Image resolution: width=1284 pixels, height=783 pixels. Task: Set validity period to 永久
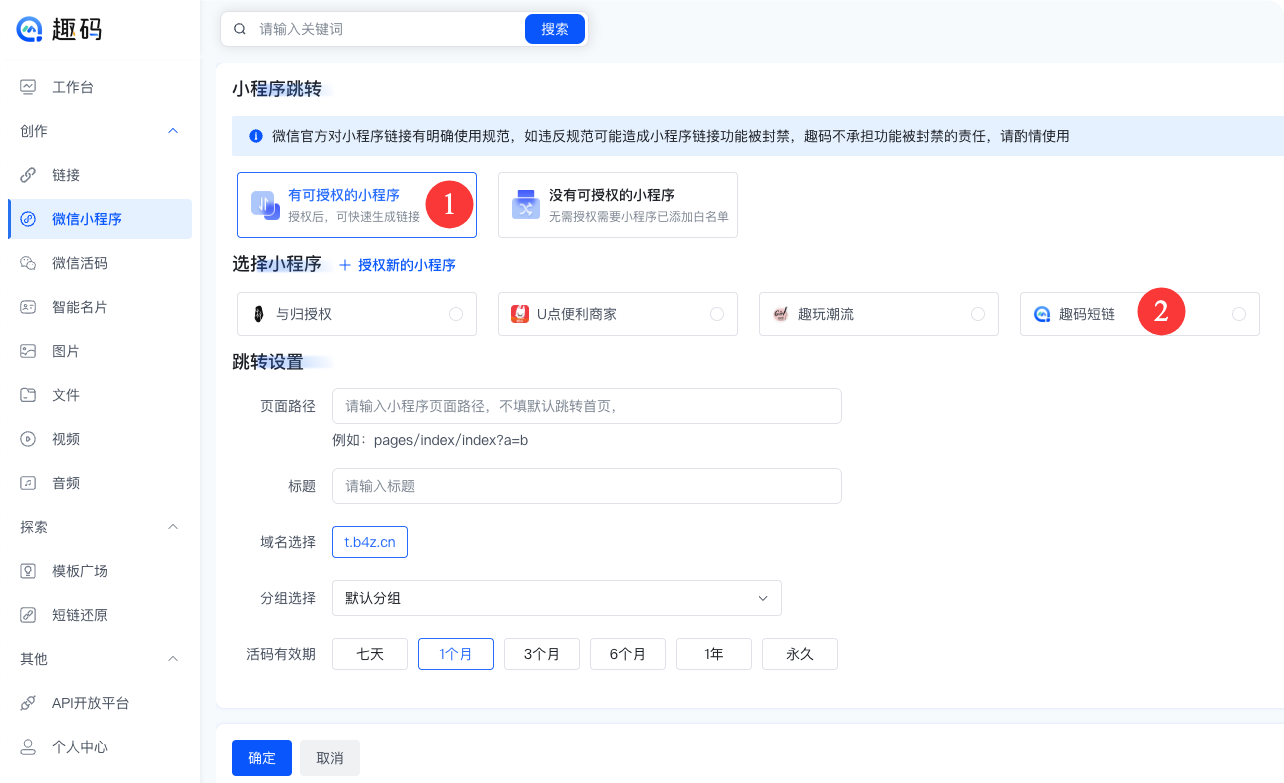pyautogui.click(x=800, y=653)
